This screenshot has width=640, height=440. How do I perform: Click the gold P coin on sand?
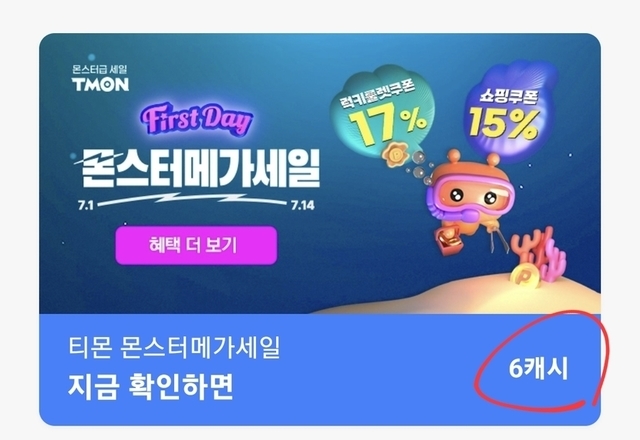525,276
